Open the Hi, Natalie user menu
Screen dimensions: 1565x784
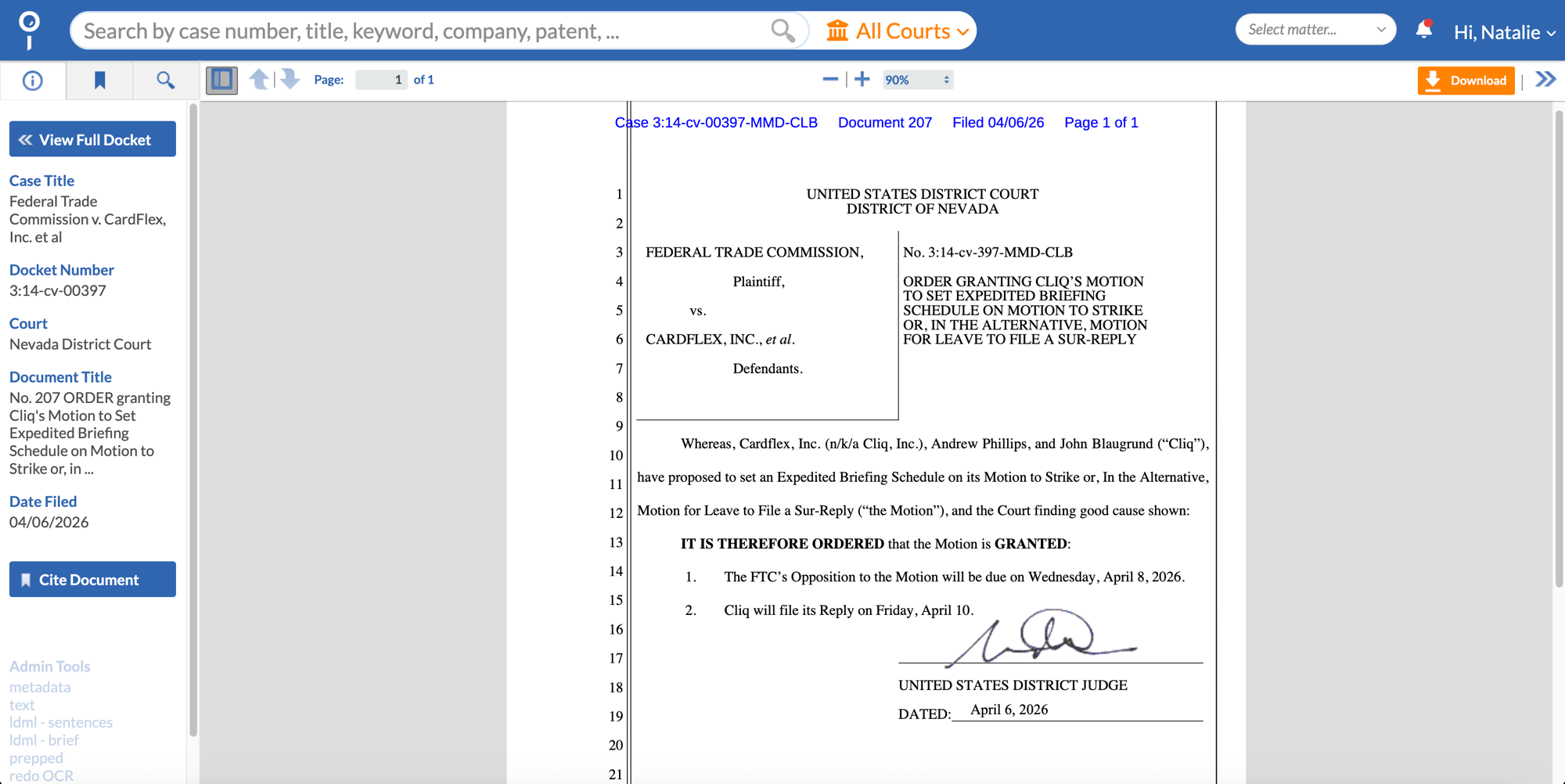click(1504, 32)
